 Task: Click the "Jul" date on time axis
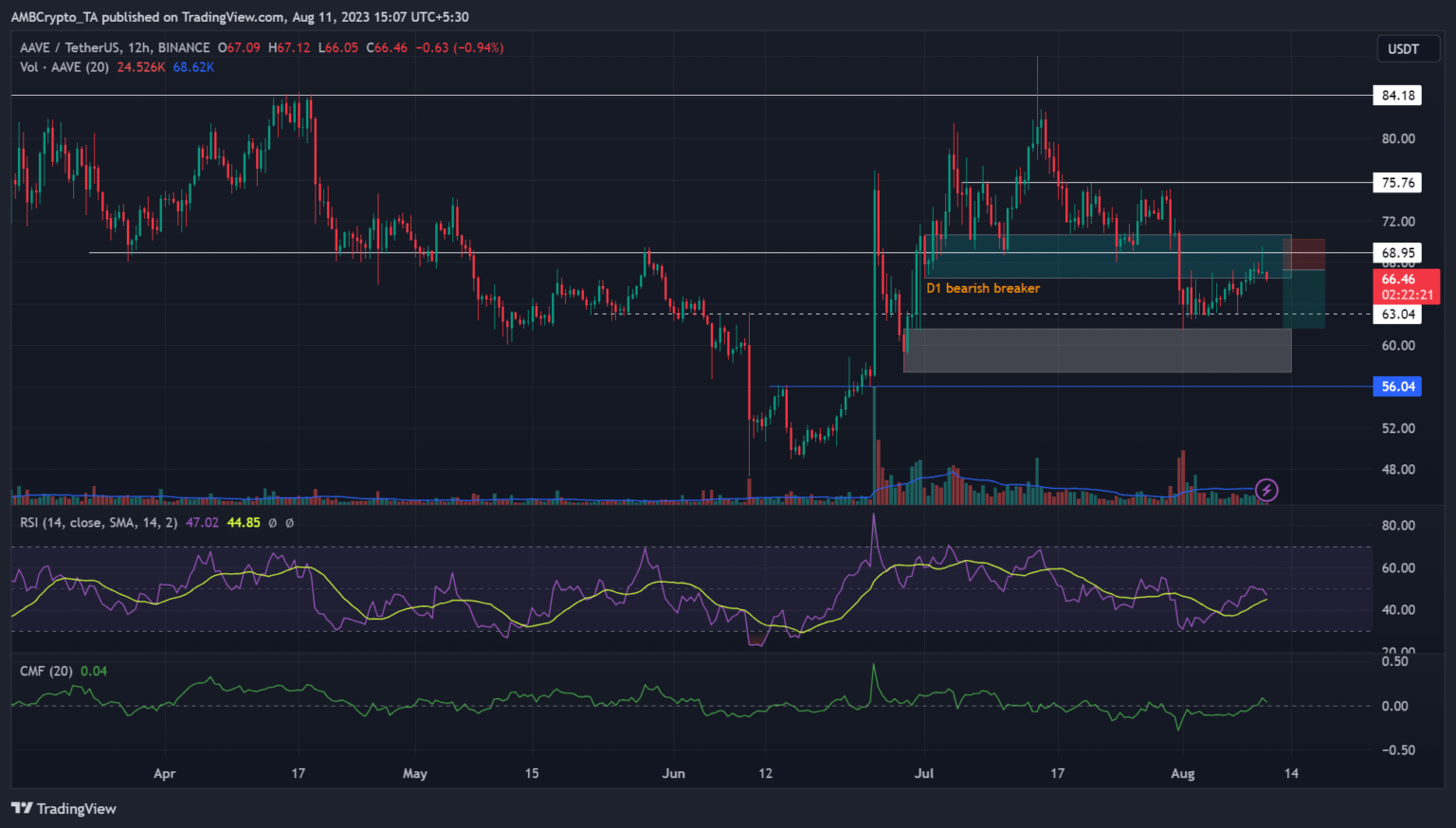pyautogui.click(x=924, y=773)
